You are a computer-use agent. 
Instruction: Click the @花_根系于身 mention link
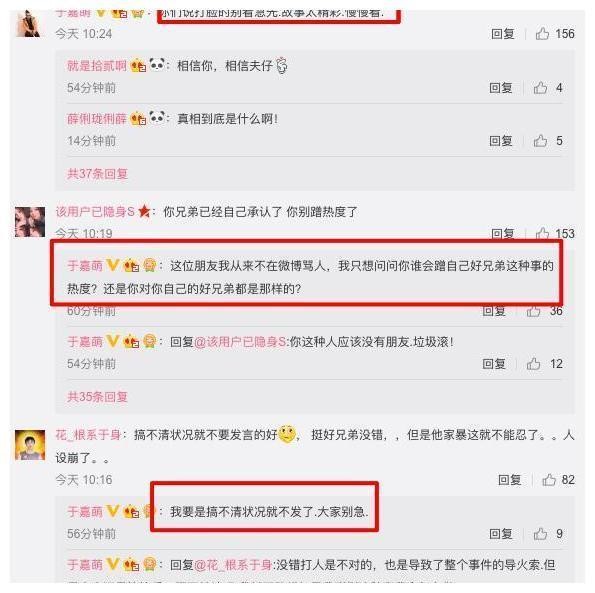pyautogui.click(x=233, y=565)
